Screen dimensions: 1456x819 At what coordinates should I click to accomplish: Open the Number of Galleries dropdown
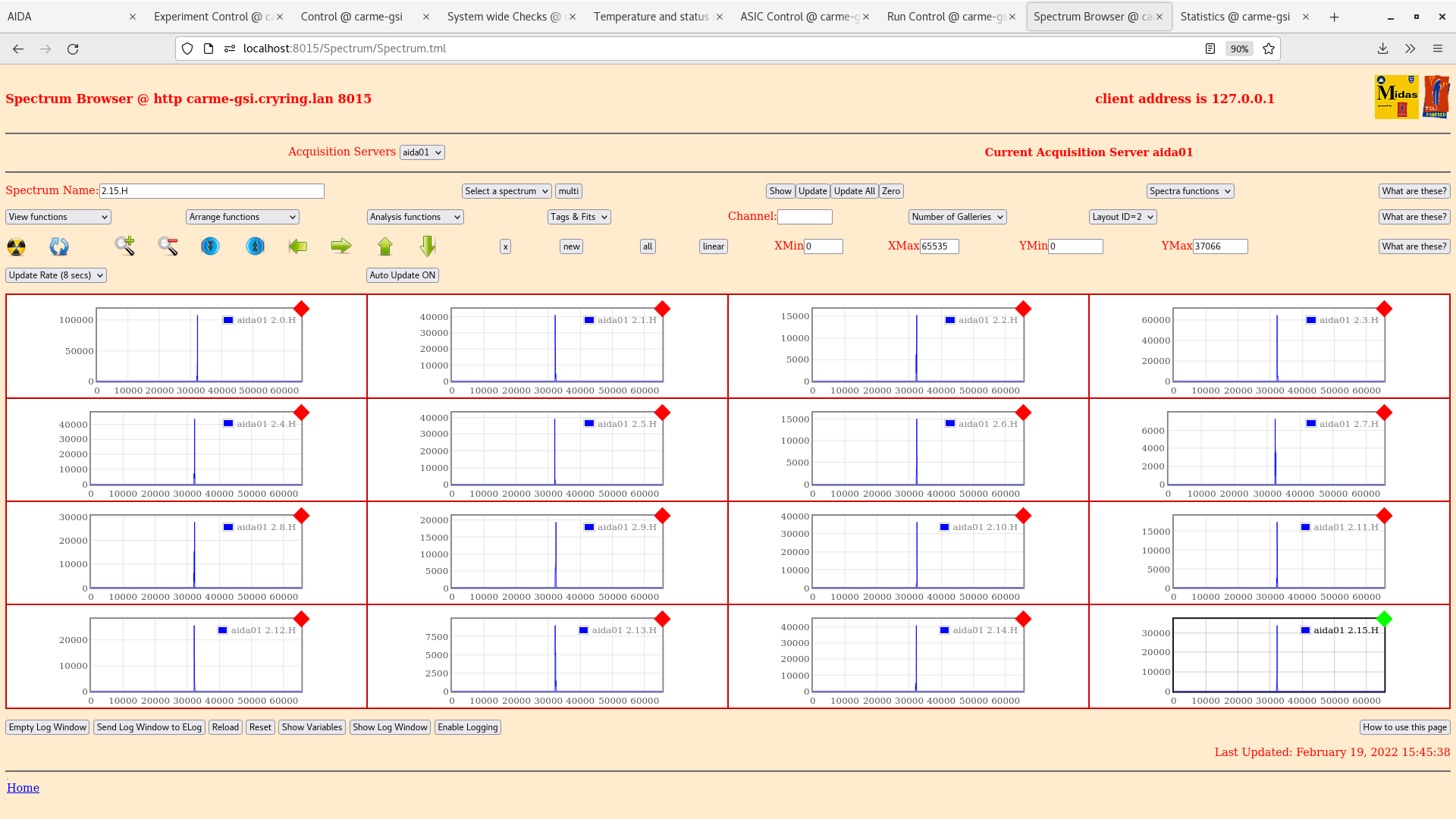[957, 217]
